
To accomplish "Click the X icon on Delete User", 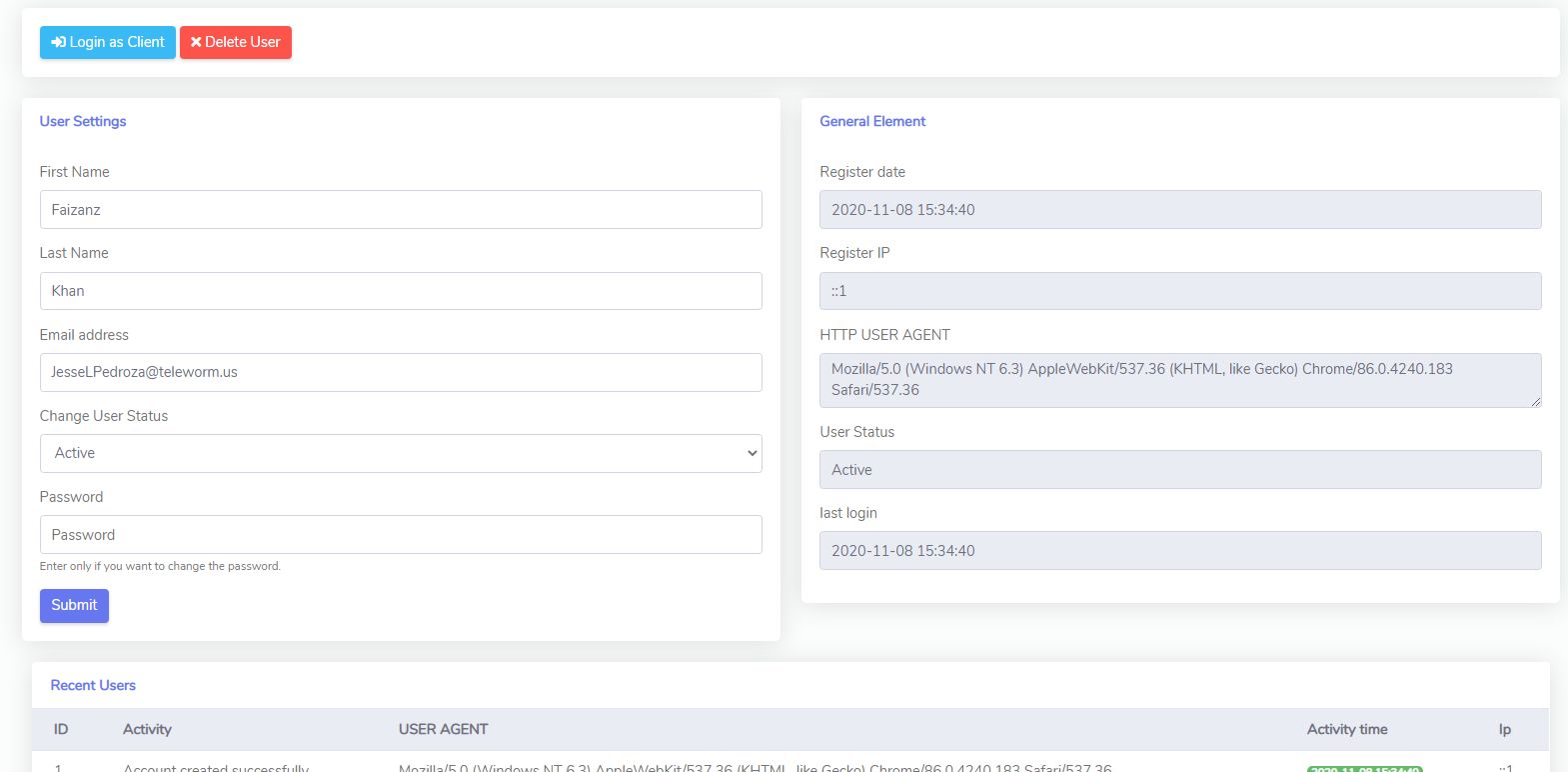I will pos(196,42).
